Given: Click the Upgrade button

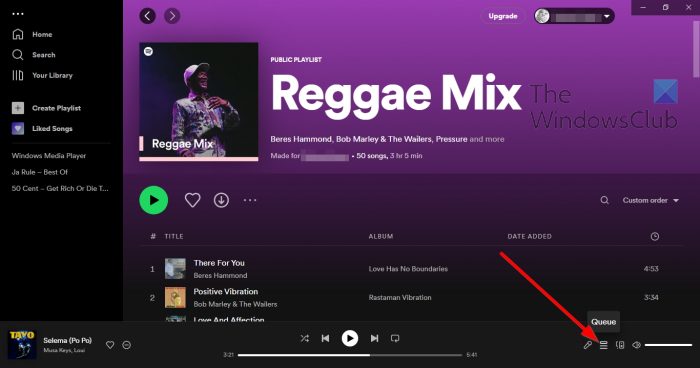Looking at the screenshot, I should (x=503, y=16).
